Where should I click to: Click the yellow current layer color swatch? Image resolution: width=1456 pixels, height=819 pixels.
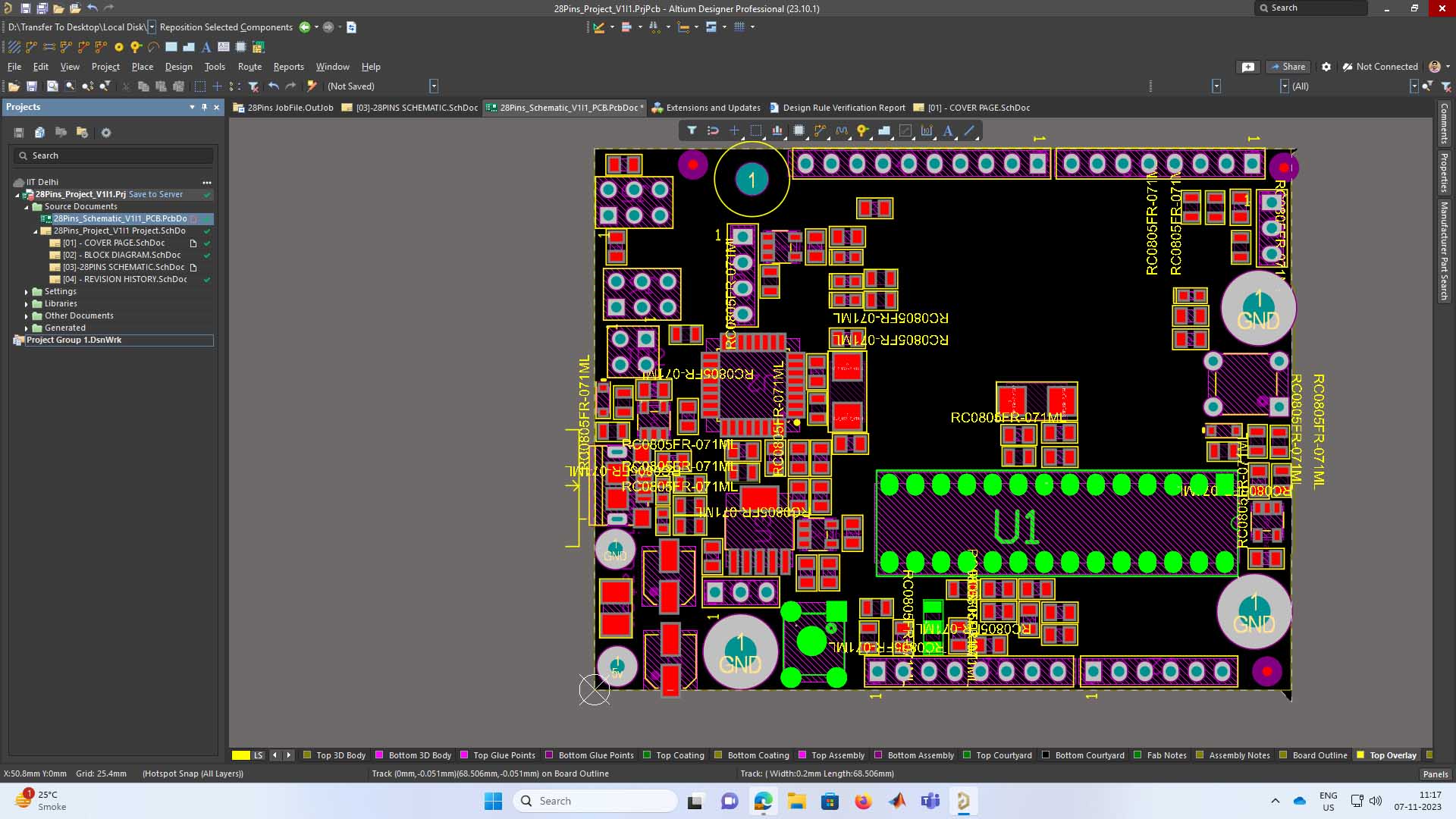240,755
